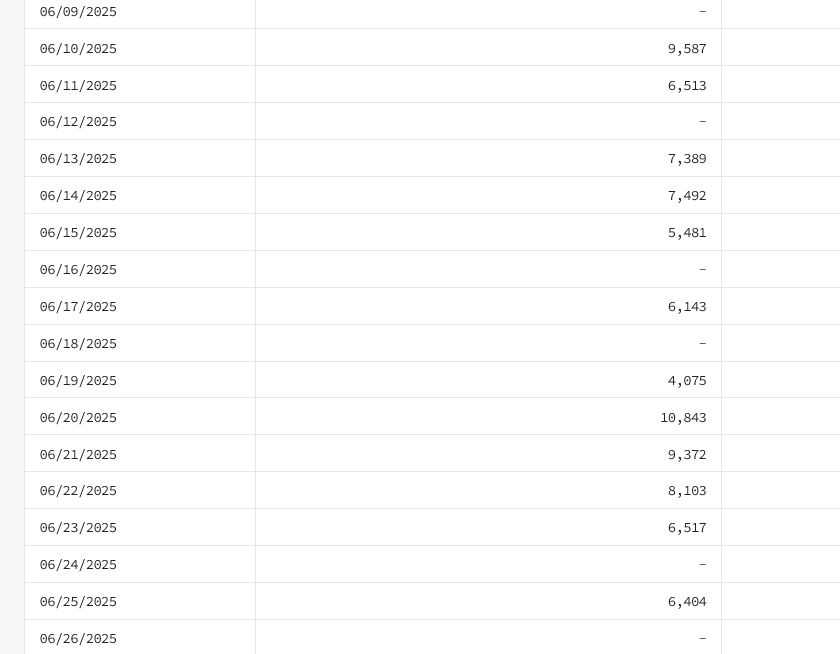The image size is (840, 654).
Task: Click the 4,075 value cell
Action: pos(489,380)
